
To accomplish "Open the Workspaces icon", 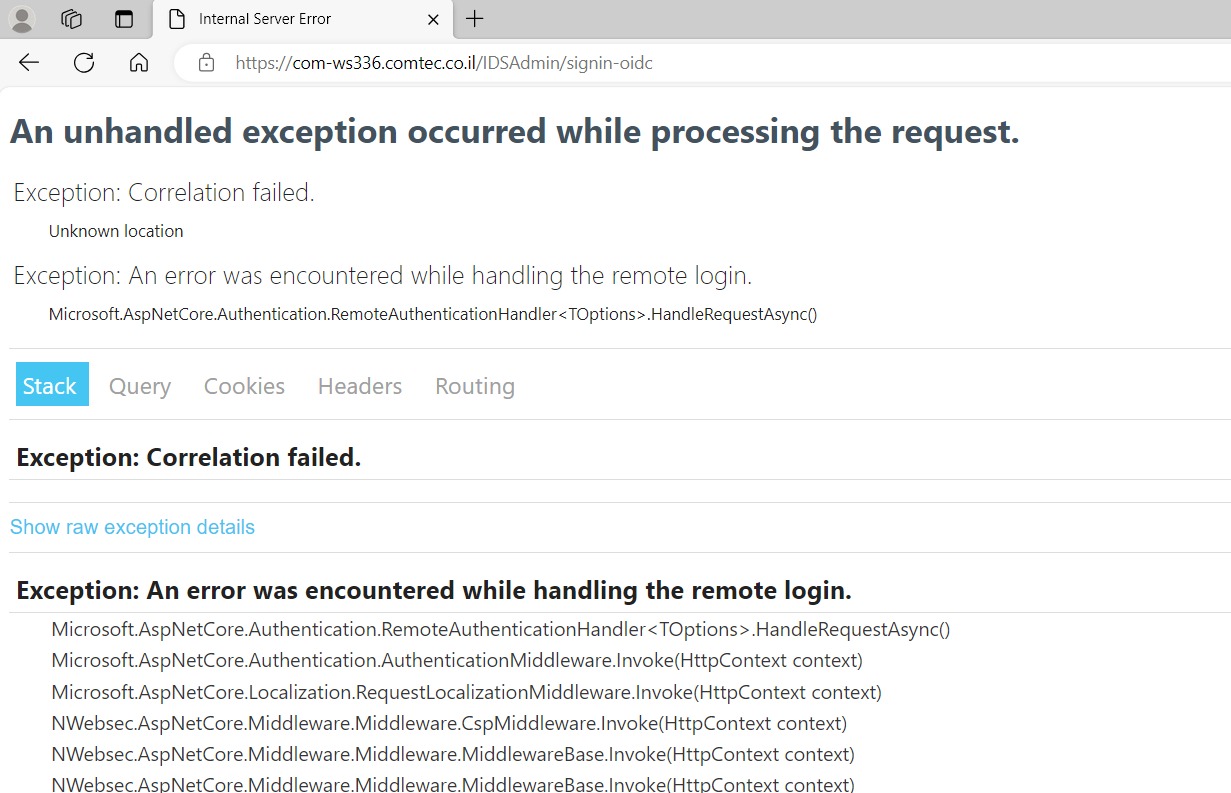I will [70, 18].
